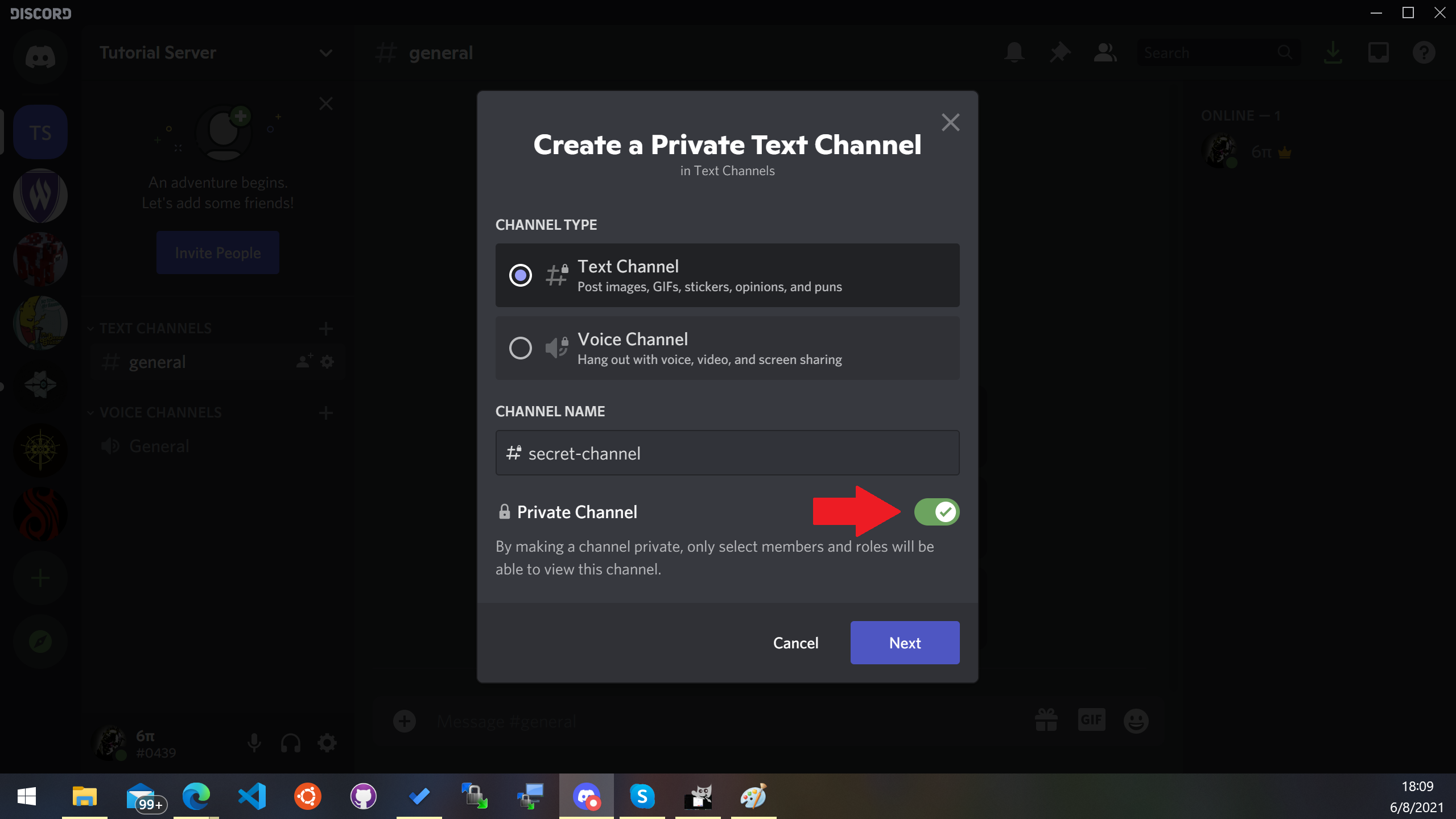Open Skype from the taskbar
Viewport: 1456px width, 819px height.
[642, 796]
